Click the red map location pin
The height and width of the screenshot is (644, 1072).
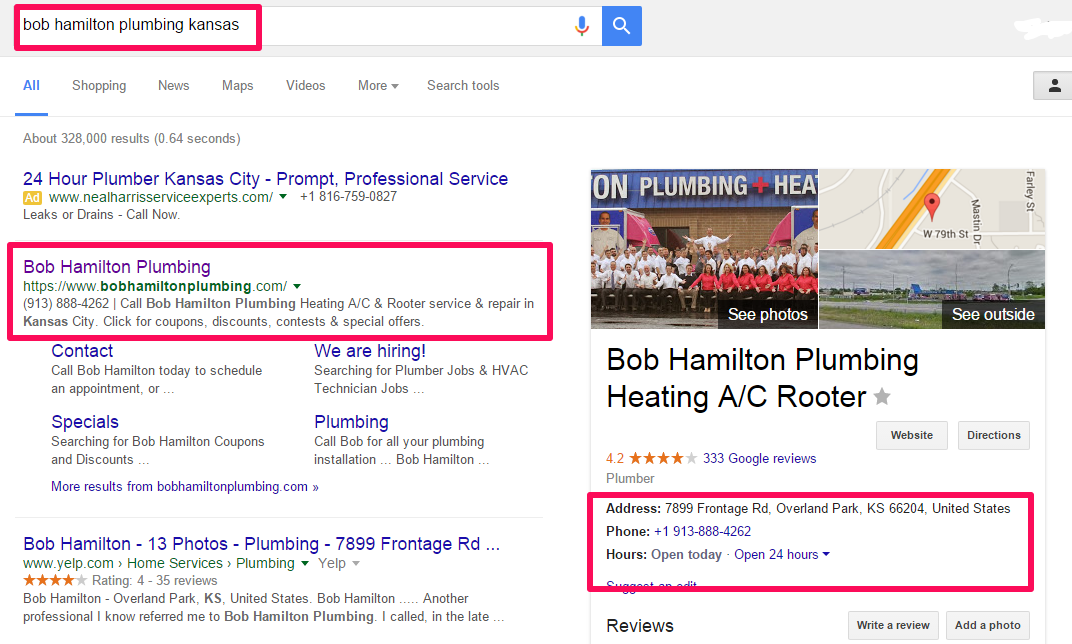931,207
